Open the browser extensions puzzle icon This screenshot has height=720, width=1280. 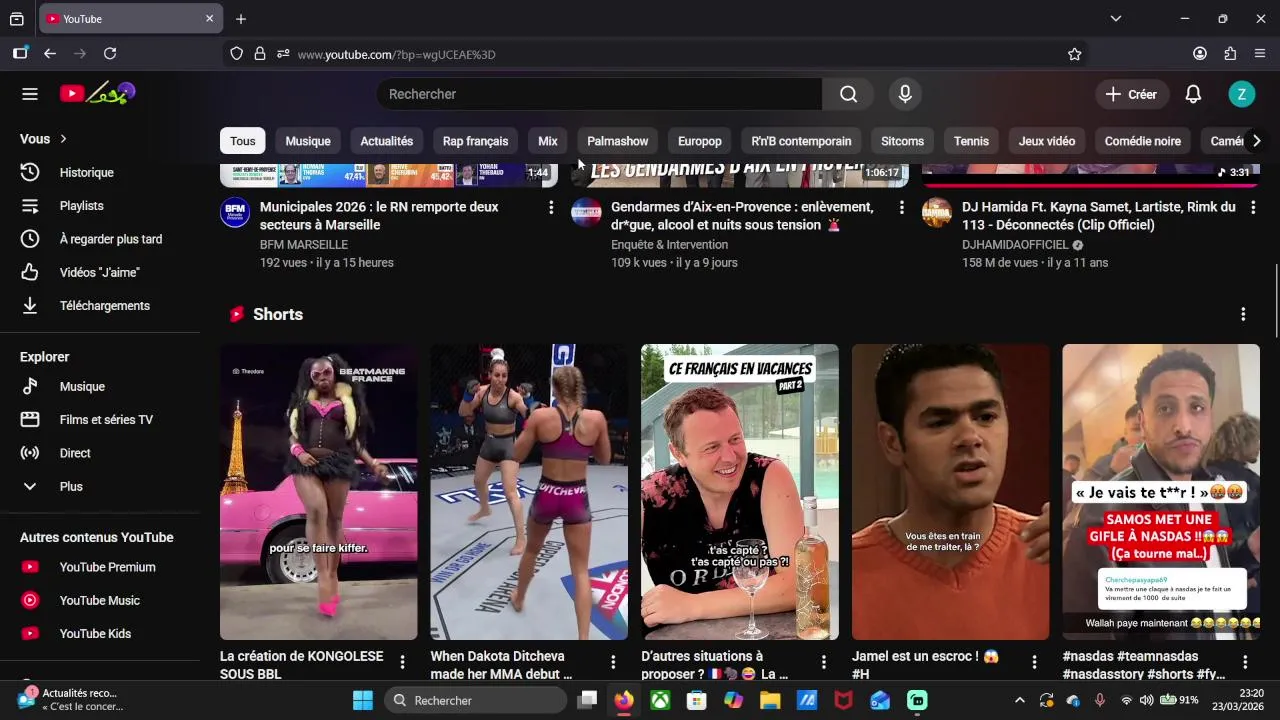(x=1230, y=54)
